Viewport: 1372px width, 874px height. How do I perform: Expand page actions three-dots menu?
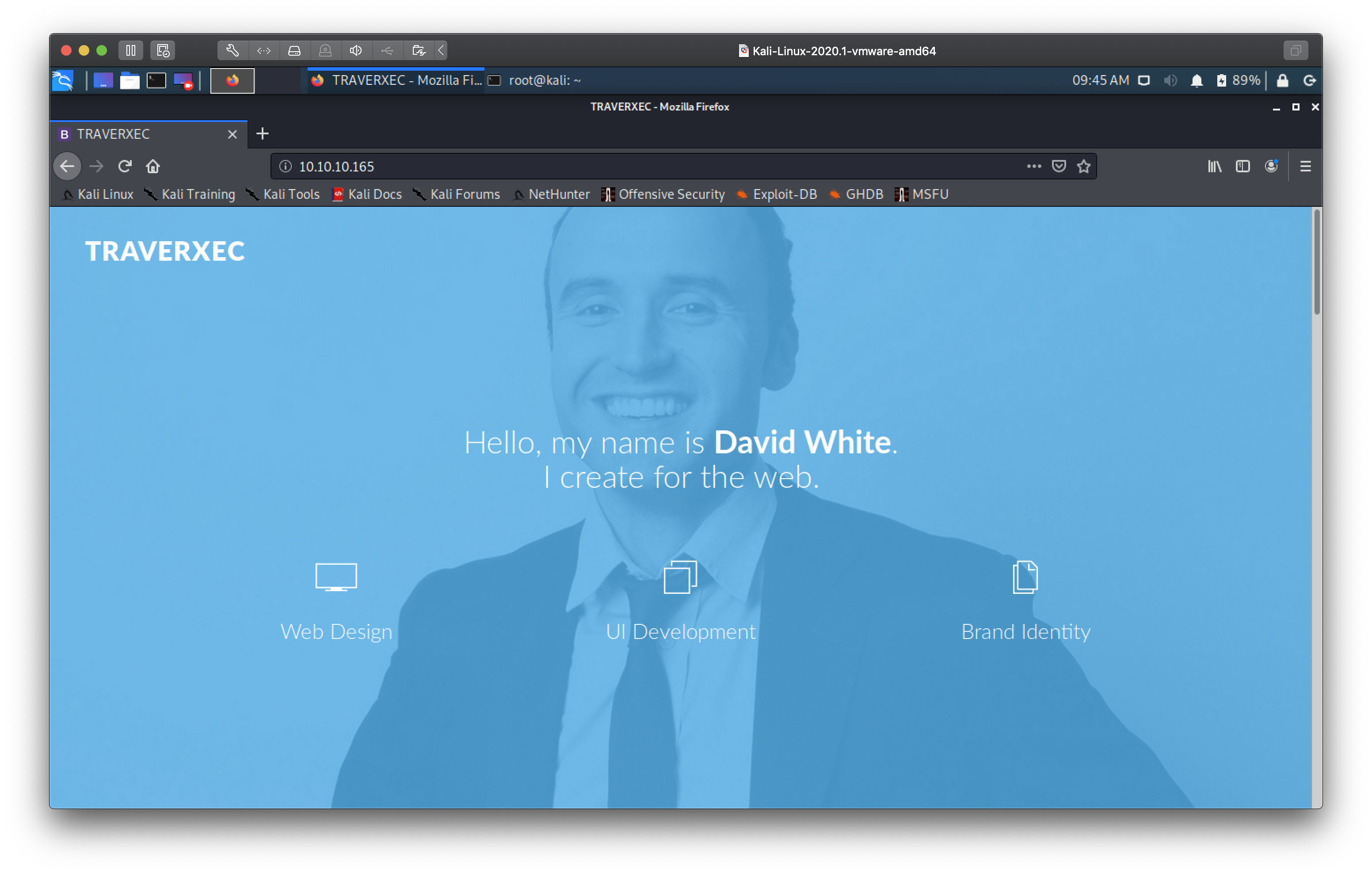(1033, 167)
